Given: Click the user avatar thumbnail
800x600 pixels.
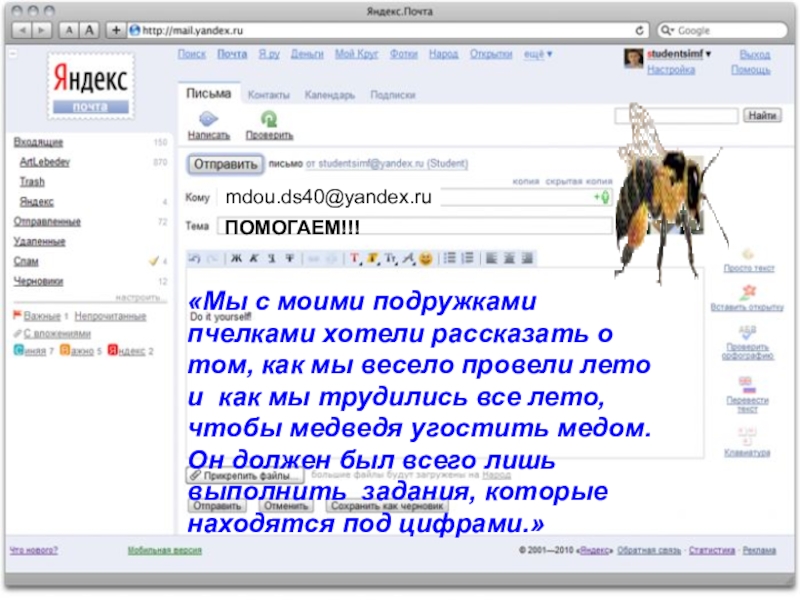Looking at the screenshot, I should click(x=633, y=59).
